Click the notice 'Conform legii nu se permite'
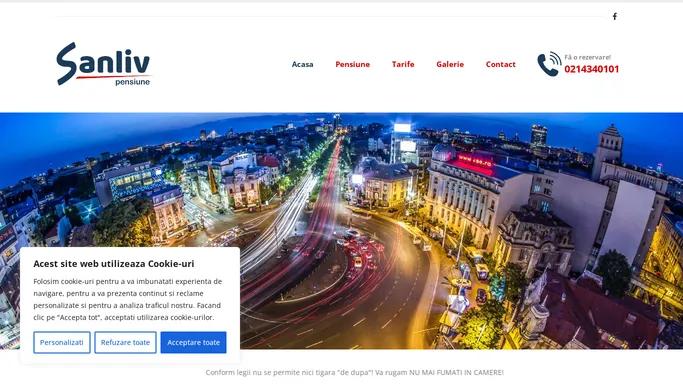The width and height of the screenshot is (683, 384). tap(355, 372)
